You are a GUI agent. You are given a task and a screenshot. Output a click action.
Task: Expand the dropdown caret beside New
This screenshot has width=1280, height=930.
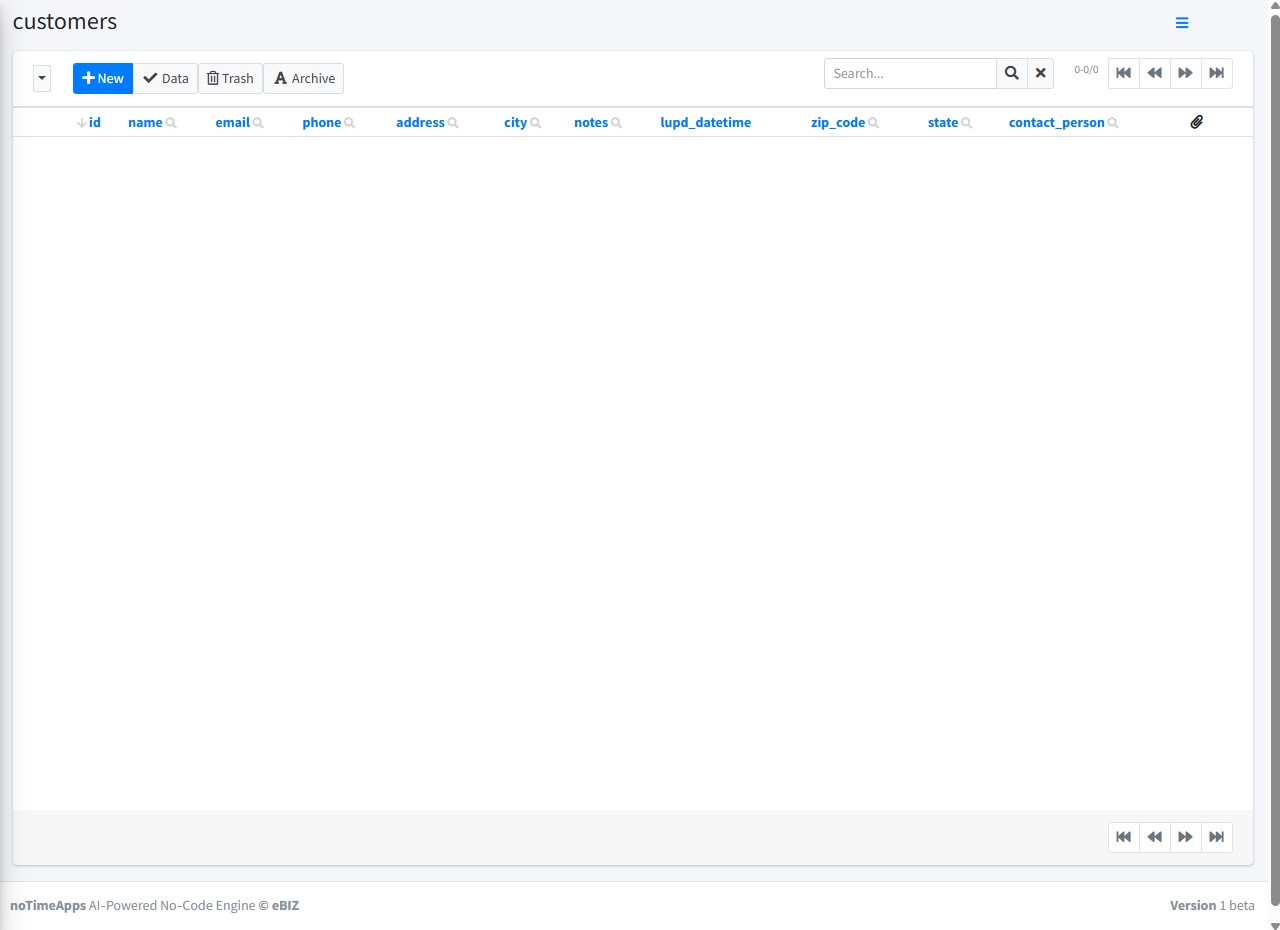(42, 78)
